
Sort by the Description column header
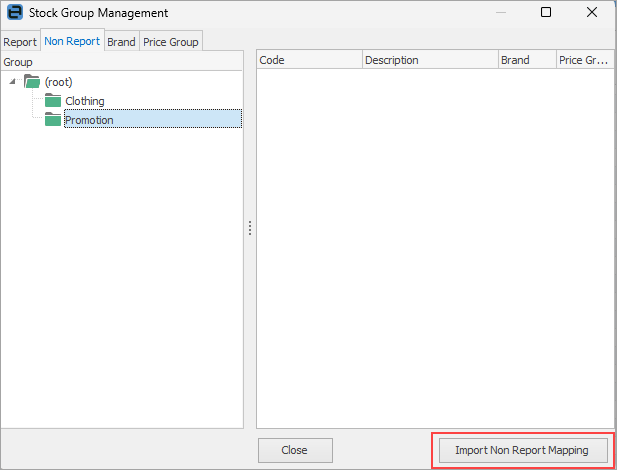pos(430,60)
